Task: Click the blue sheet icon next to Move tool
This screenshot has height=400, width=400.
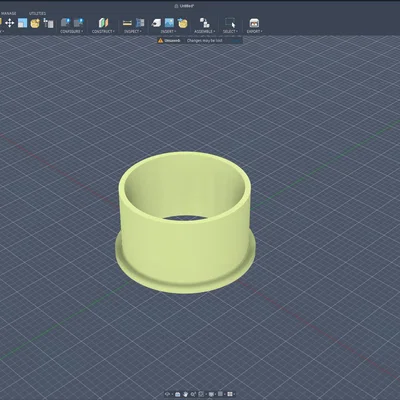Action: (22, 23)
